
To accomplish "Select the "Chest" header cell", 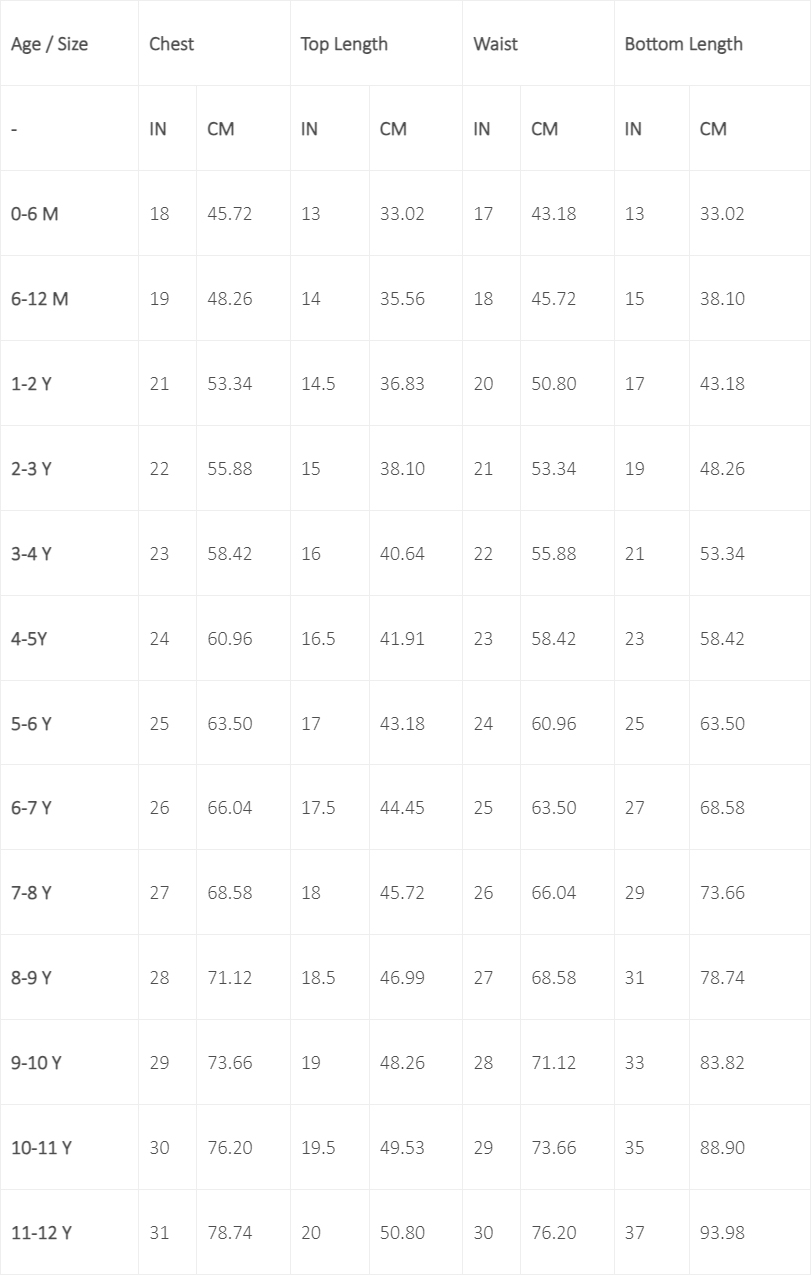I will coord(171,44).
